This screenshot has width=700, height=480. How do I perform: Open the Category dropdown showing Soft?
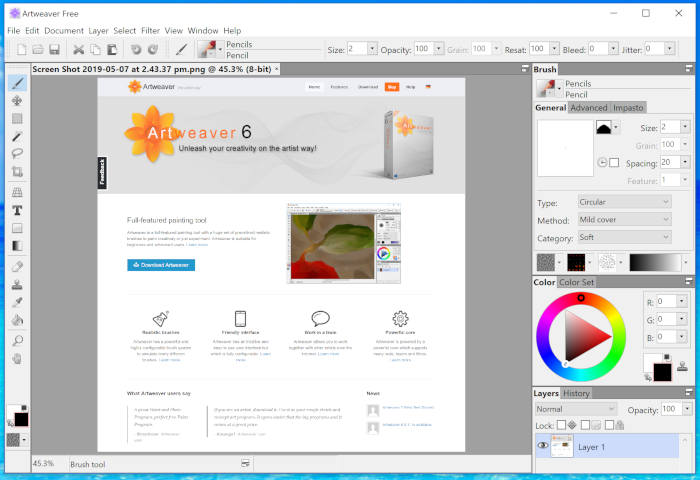point(624,237)
